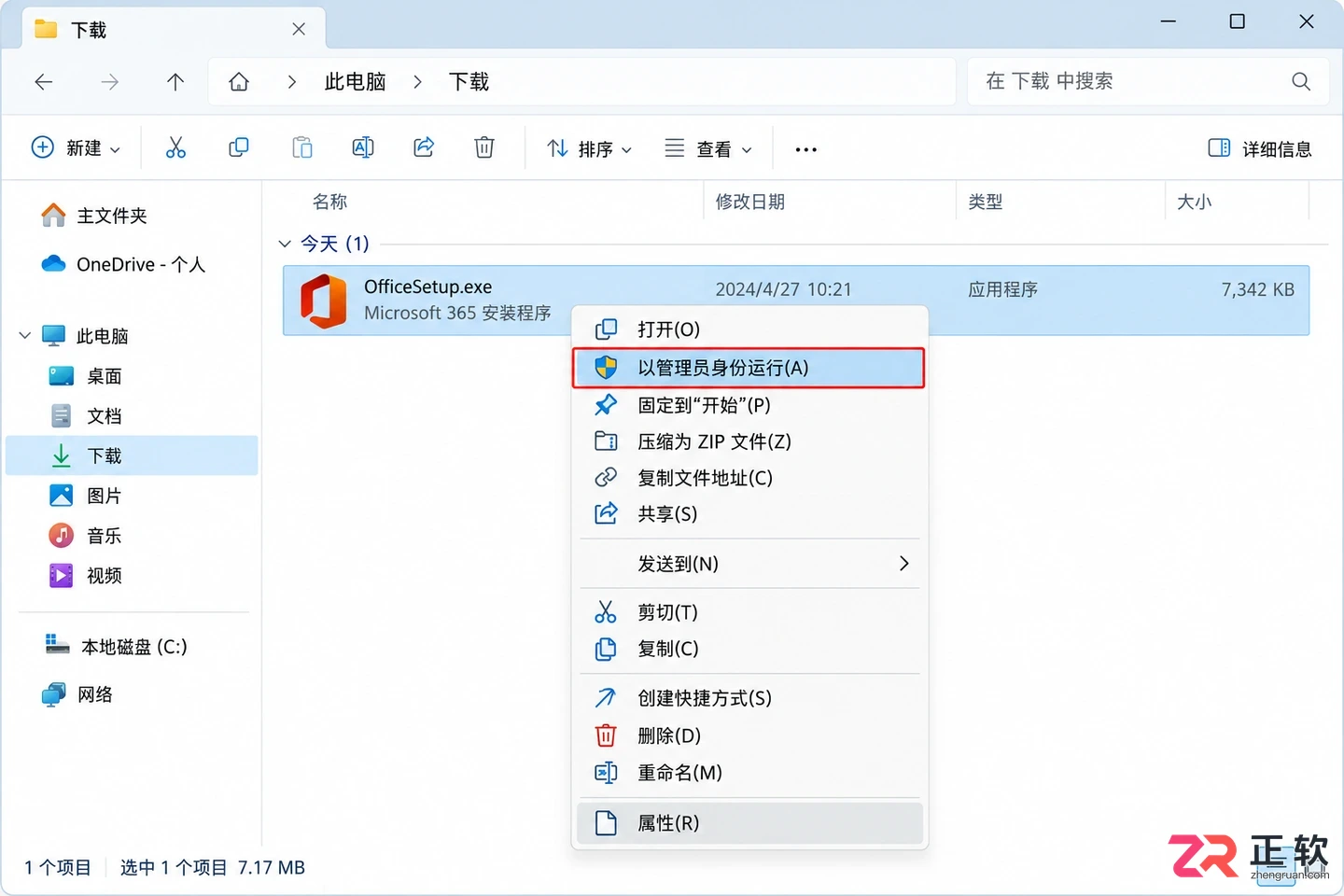This screenshot has height=896, width=1344.
Task: Expand the 发送到(N) submenu
Action: pos(749,564)
